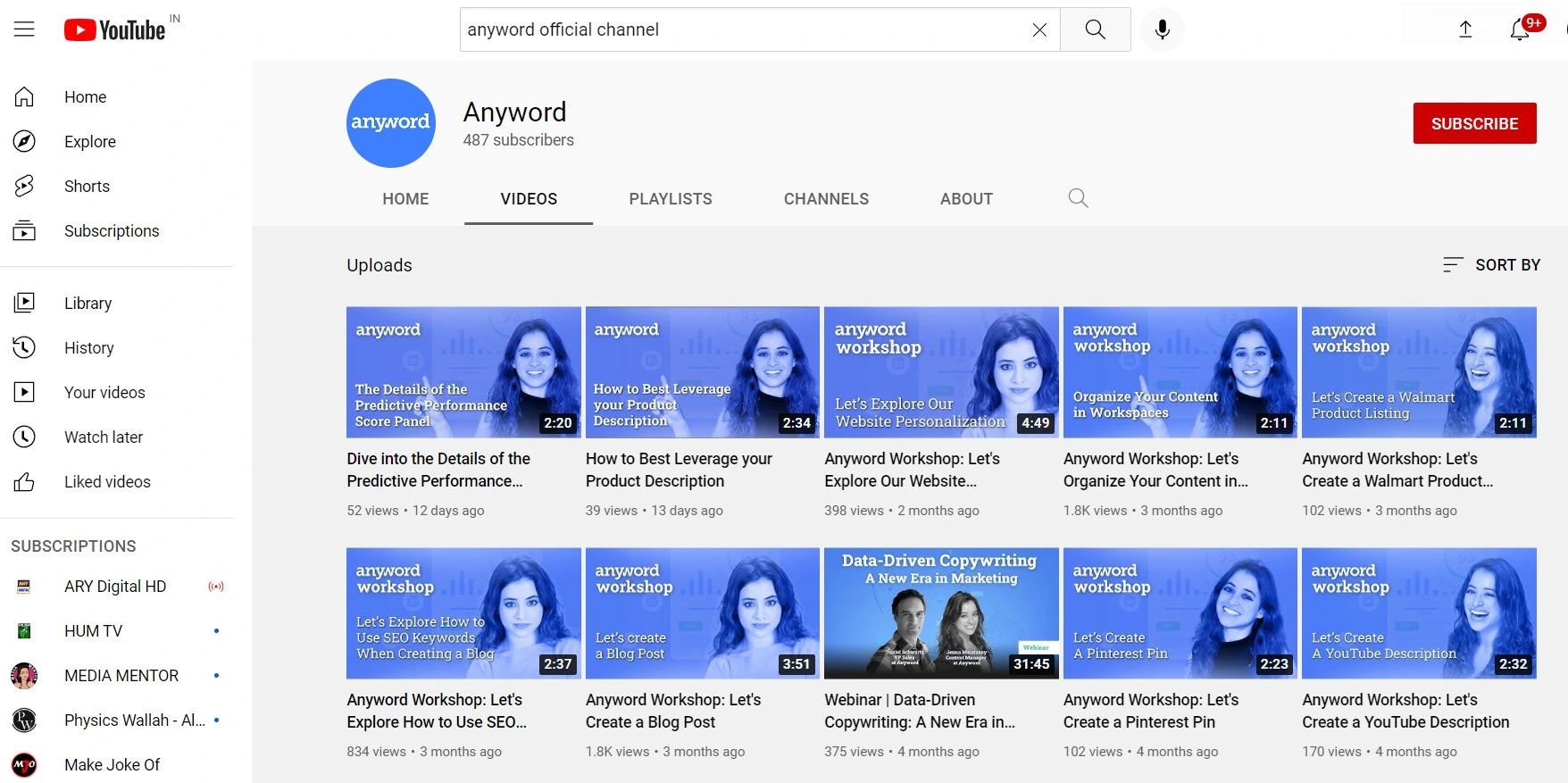
Task: Click the Explore compass icon
Action: pyautogui.click(x=24, y=141)
